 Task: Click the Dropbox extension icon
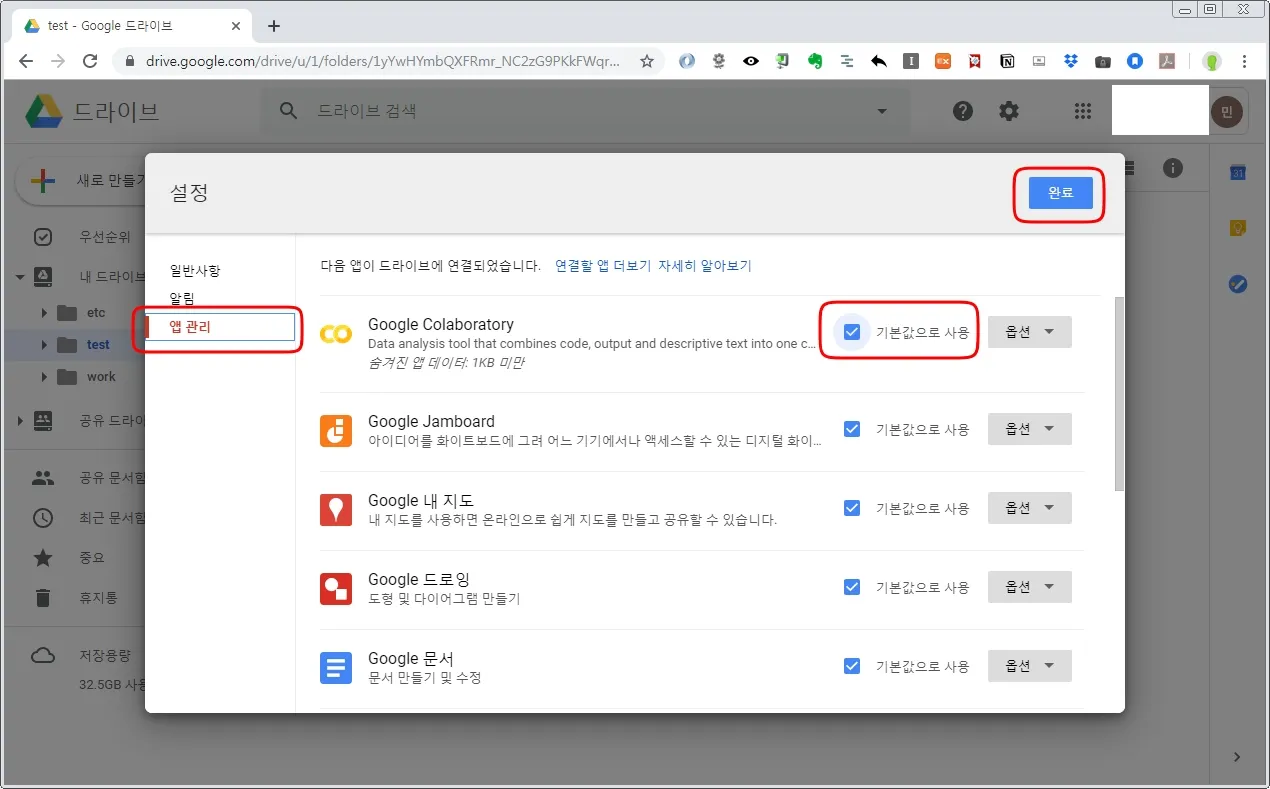(x=1071, y=61)
